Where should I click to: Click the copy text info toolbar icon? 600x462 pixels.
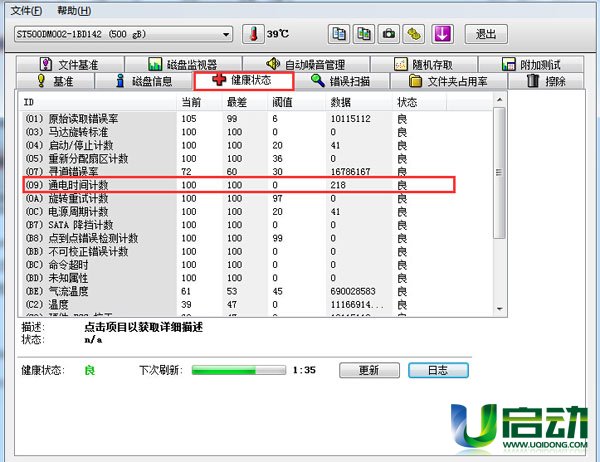click(339, 34)
